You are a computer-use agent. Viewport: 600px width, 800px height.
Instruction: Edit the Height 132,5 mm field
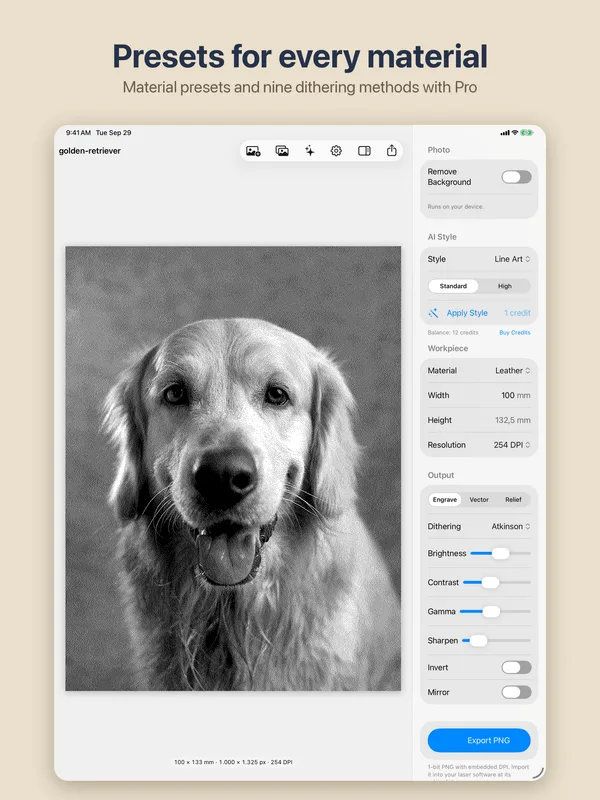[x=479, y=420]
